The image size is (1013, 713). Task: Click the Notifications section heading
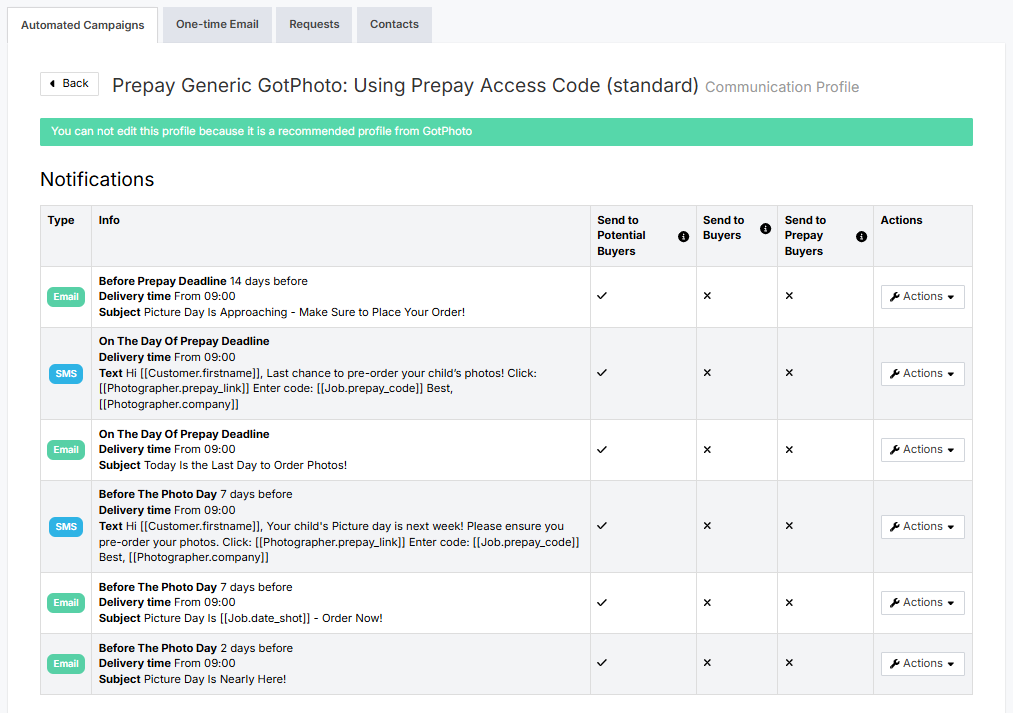(x=97, y=180)
